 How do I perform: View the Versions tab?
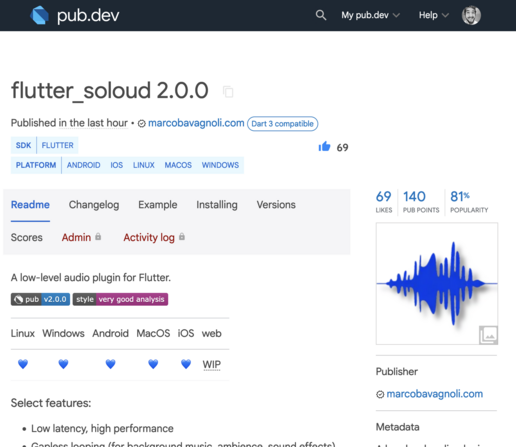[276, 205]
